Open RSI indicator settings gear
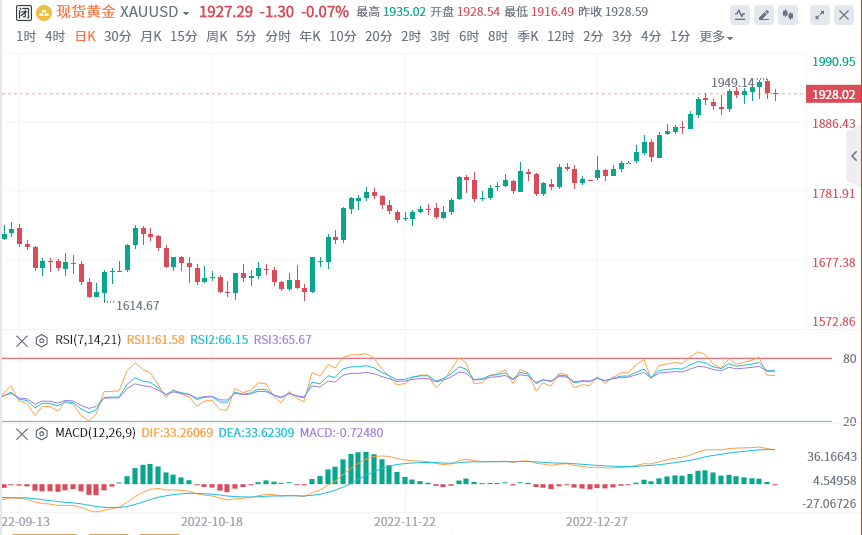Viewport: 862px width, 535px height. (42, 340)
